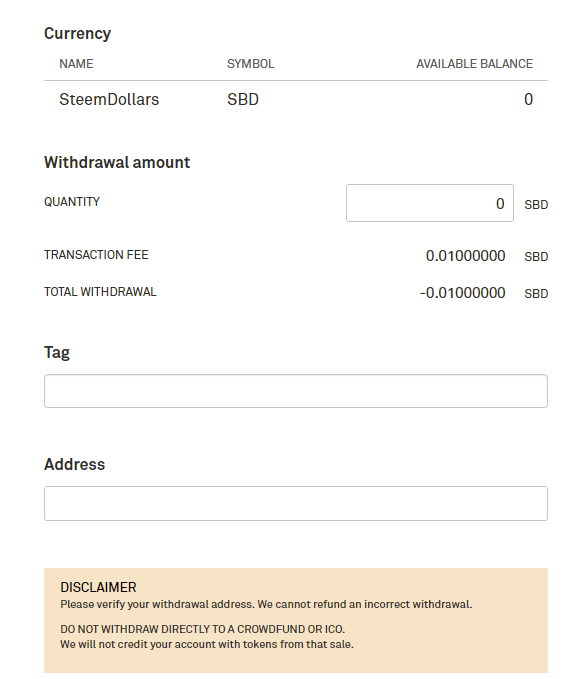Click the NAME column header
Screen dimensions: 579x679
pyautogui.click(x=76, y=64)
